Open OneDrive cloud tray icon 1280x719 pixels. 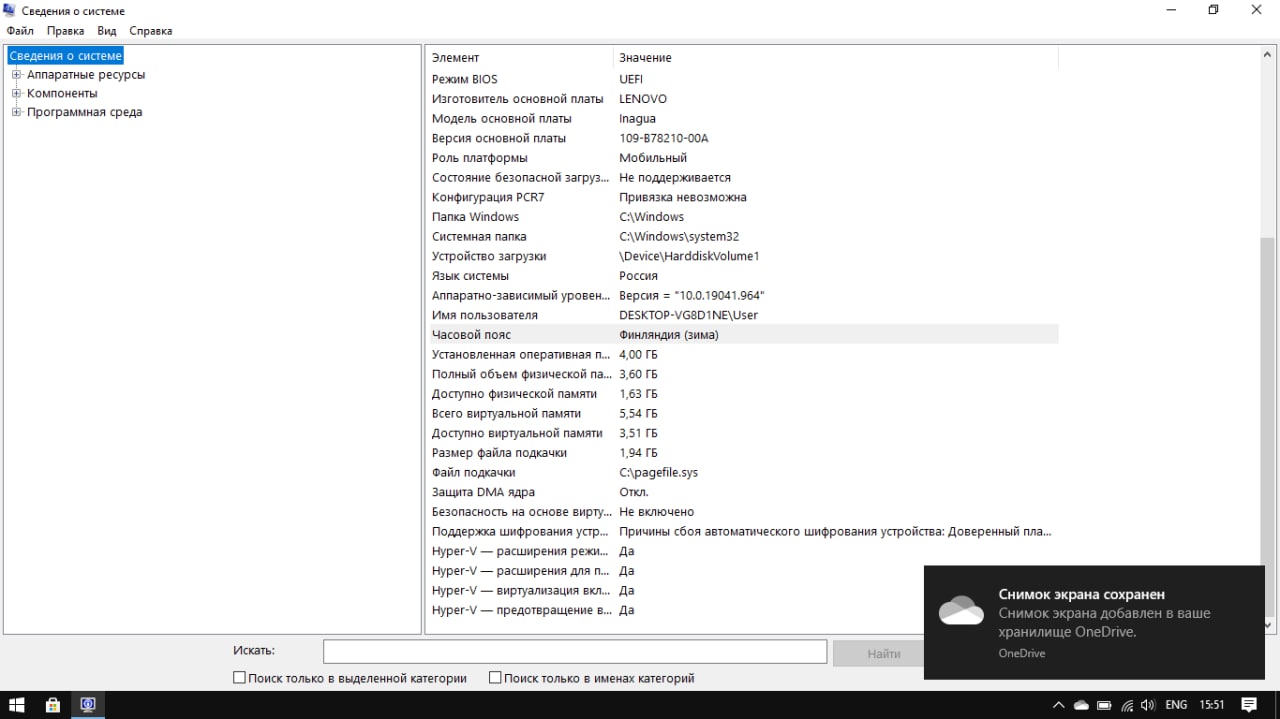click(1081, 705)
